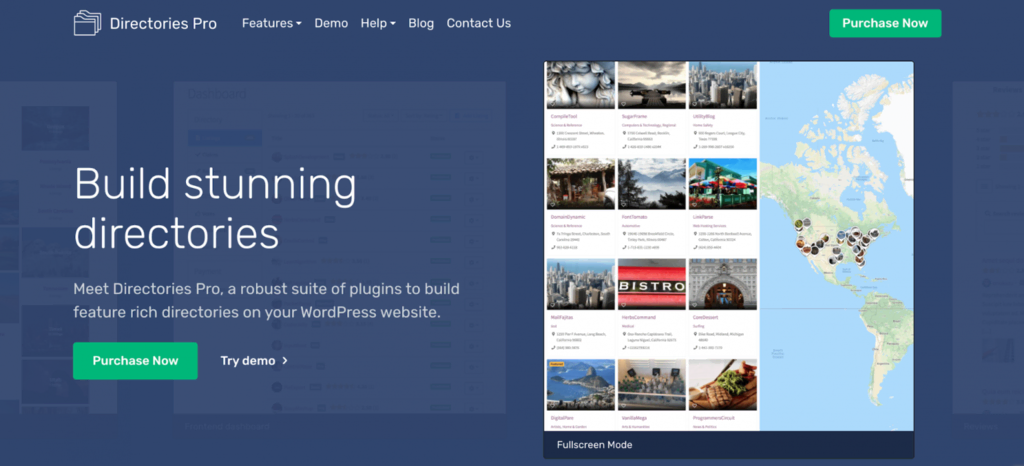The image size is (1024, 466).
Task: Click the Purchase Now button in header
Action: coord(884,23)
